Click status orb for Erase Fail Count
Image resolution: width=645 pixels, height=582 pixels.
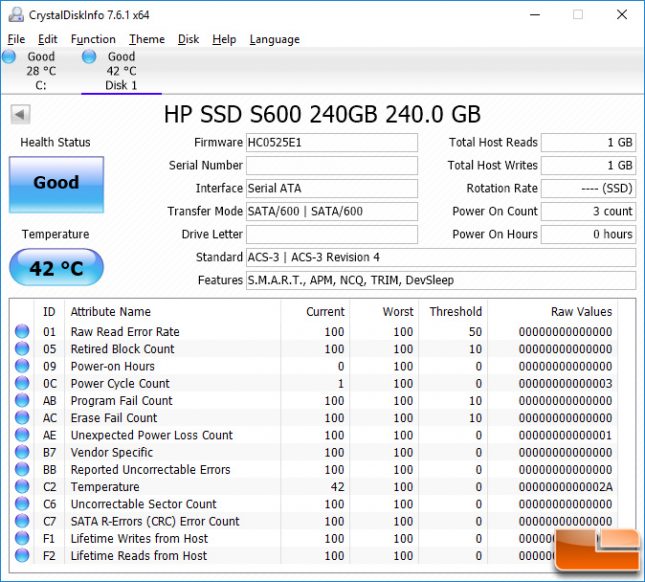point(22,418)
